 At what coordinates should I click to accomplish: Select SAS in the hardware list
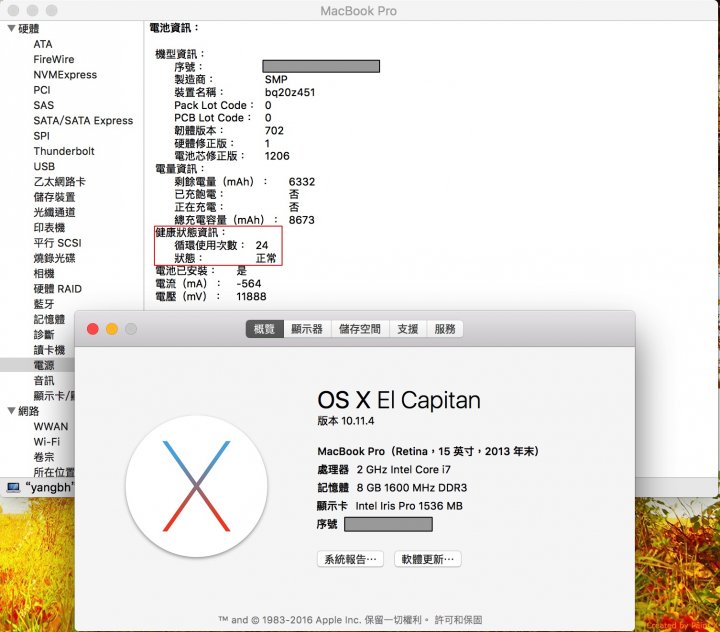44,105
